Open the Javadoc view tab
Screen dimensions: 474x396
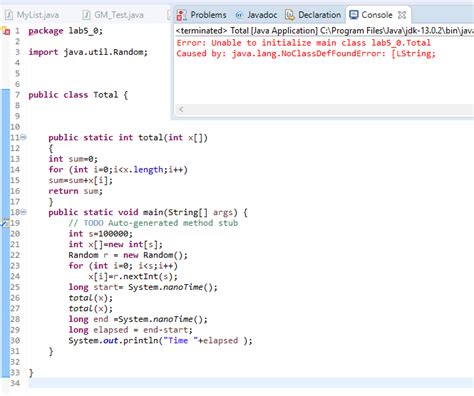coord(256,15)
